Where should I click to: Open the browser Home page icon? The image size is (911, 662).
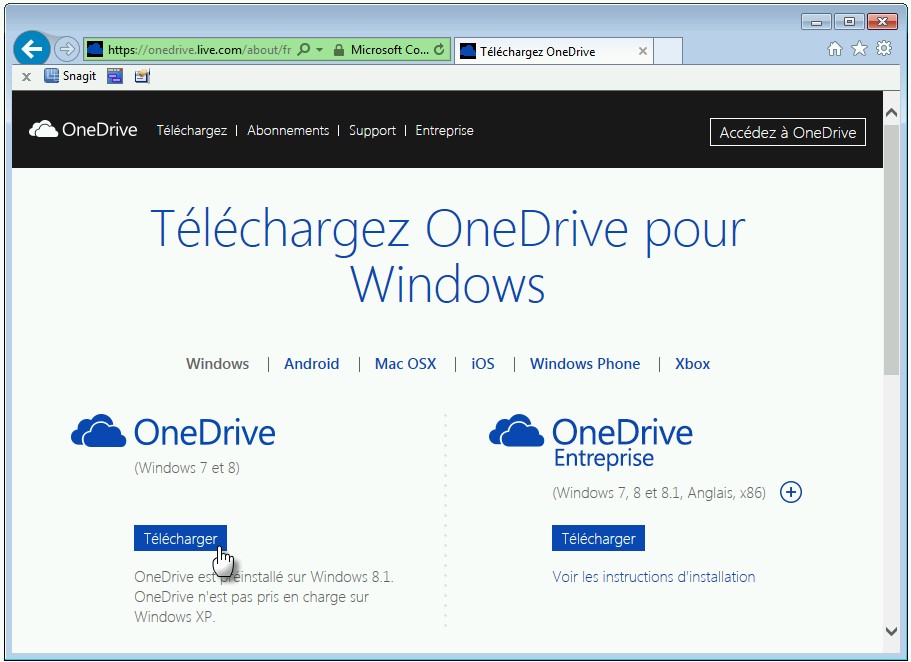pos(835,49)
